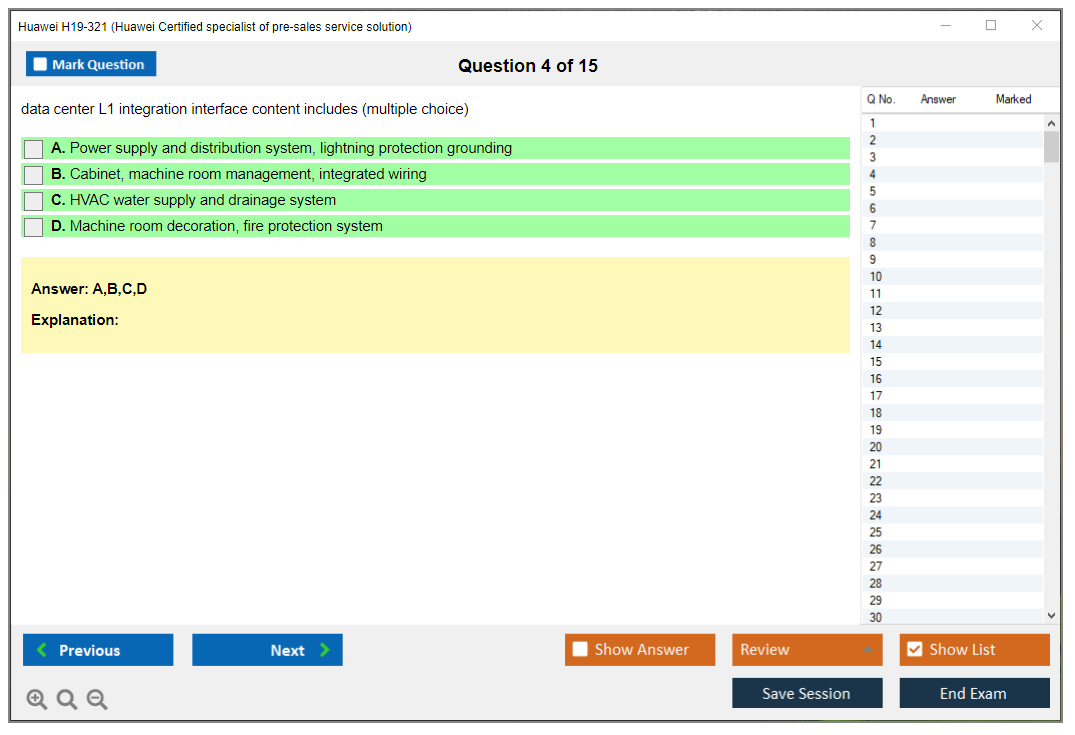Enable the Show Answer checkbox
The height and width of the screenshot is (735, 1075).
[580, 650]
